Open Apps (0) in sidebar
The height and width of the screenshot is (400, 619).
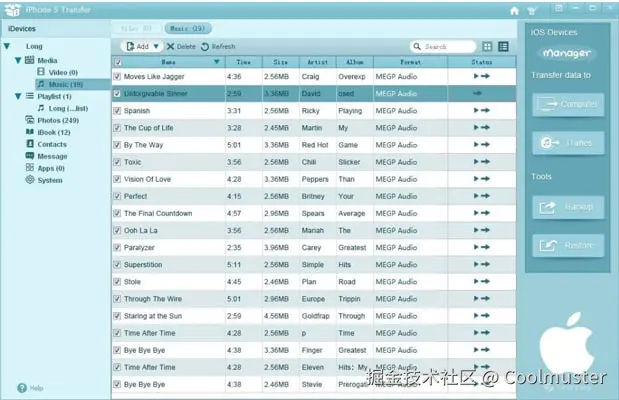[x=45, y=168]
